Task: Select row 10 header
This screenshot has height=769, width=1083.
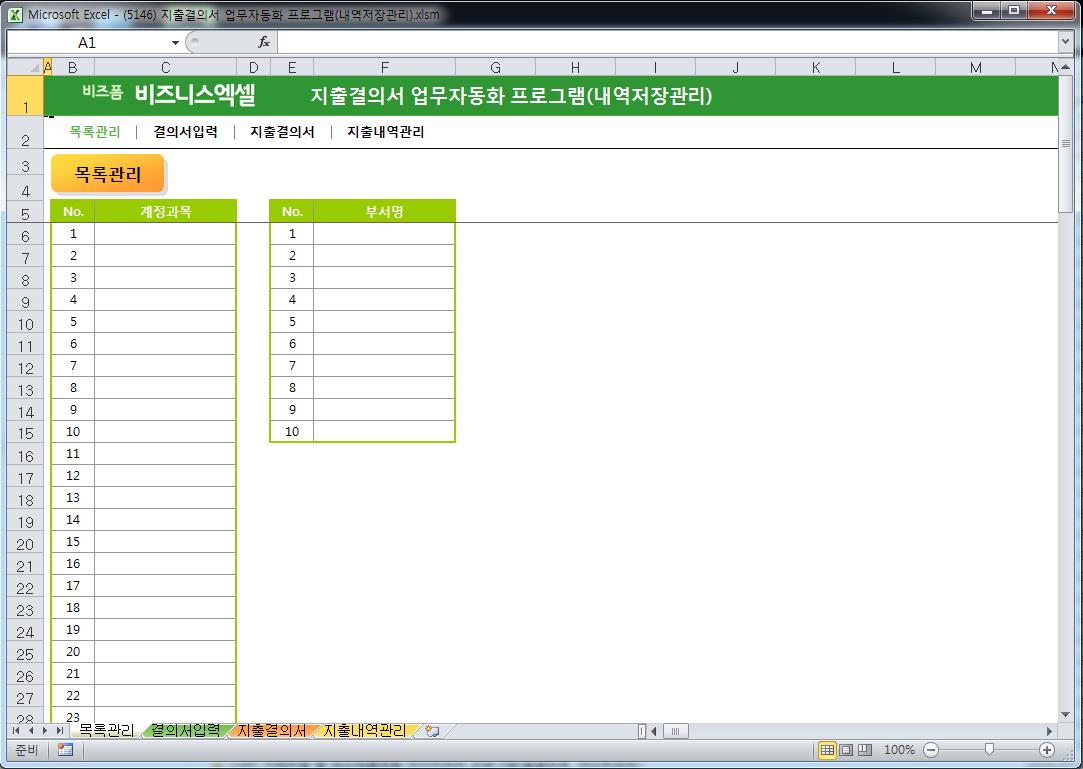Action: click(26, 324)
